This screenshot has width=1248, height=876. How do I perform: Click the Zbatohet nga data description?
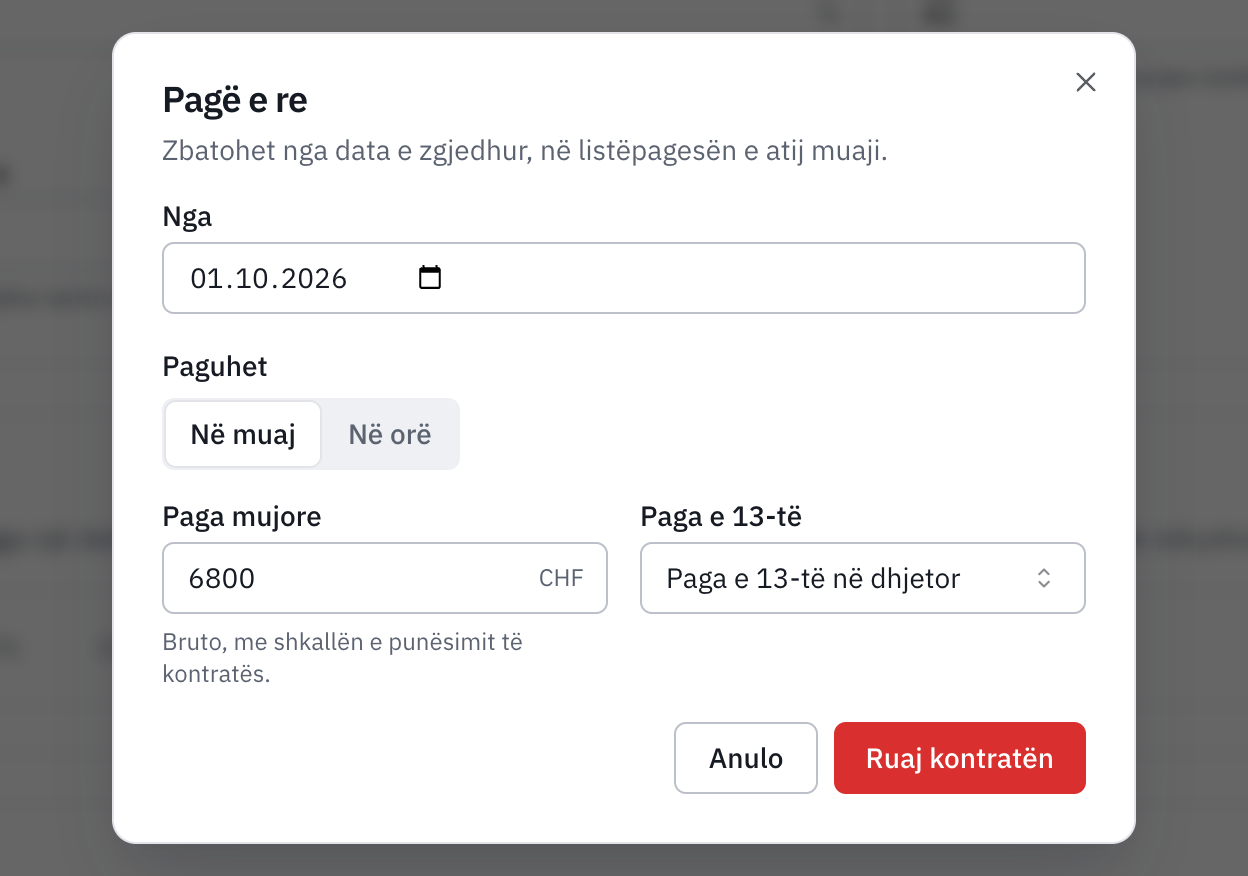(x=525, y=153)
